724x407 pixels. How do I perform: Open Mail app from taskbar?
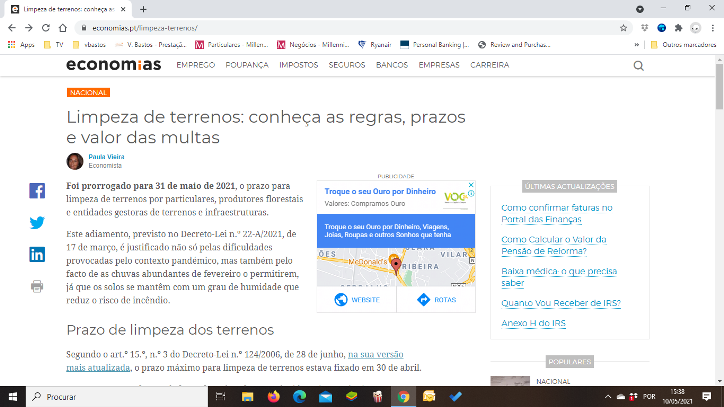click(x=325, y=396)
